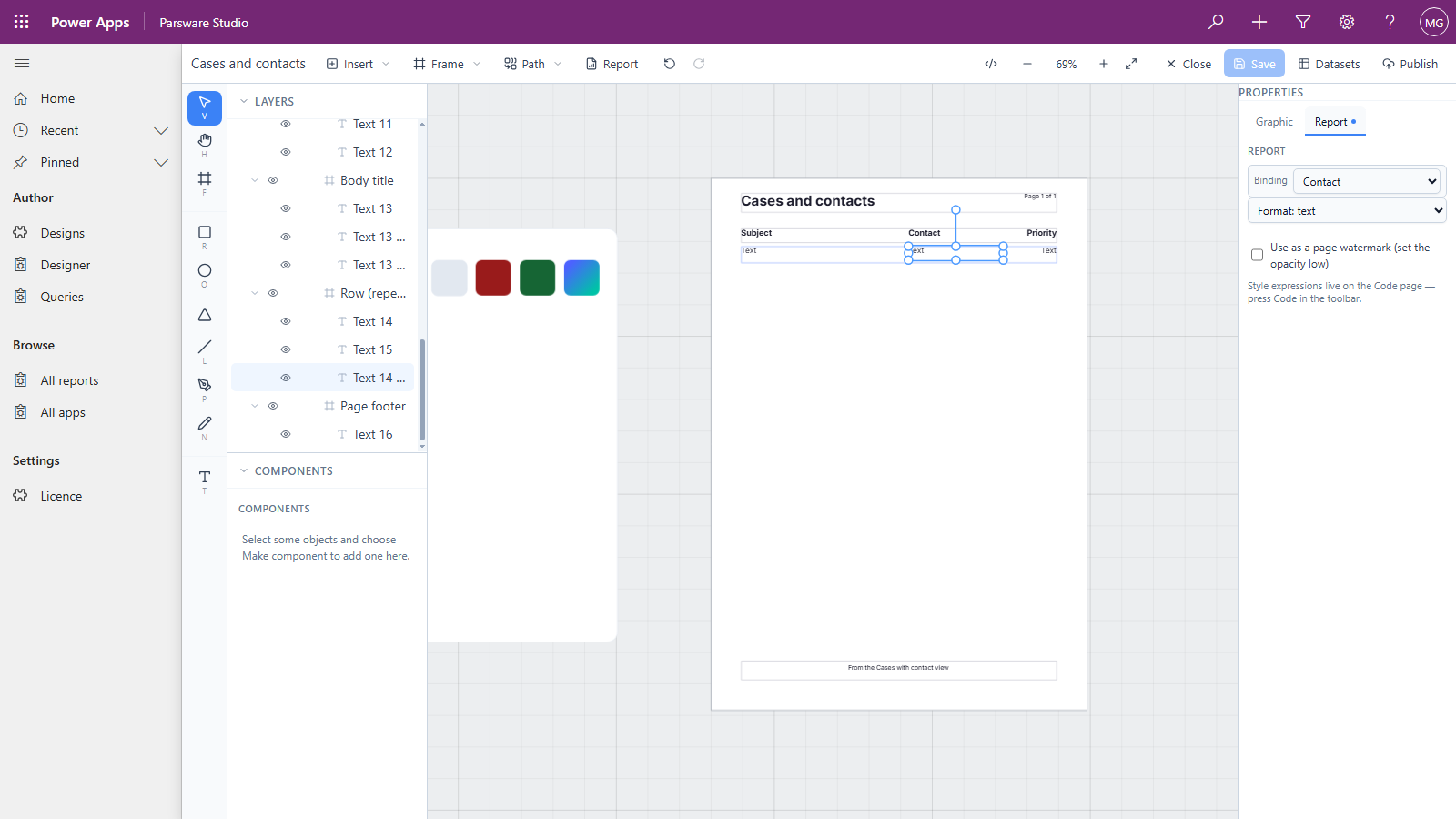Enable the page watermark checkbox

click(1257, 255)
